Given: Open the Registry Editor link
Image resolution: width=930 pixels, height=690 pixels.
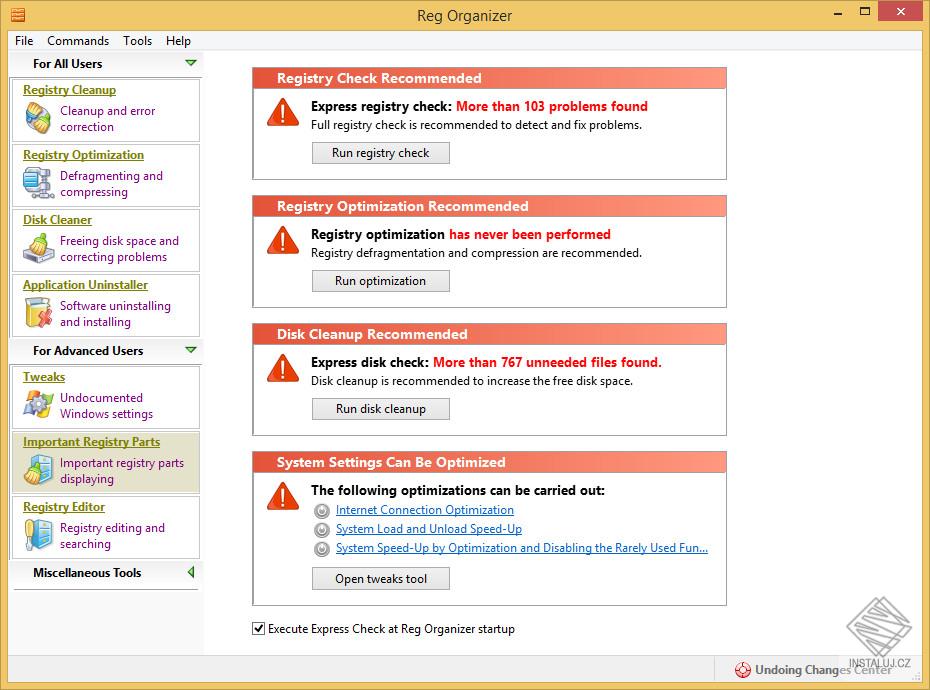Looking at the screenshot, I should (64, 507).
